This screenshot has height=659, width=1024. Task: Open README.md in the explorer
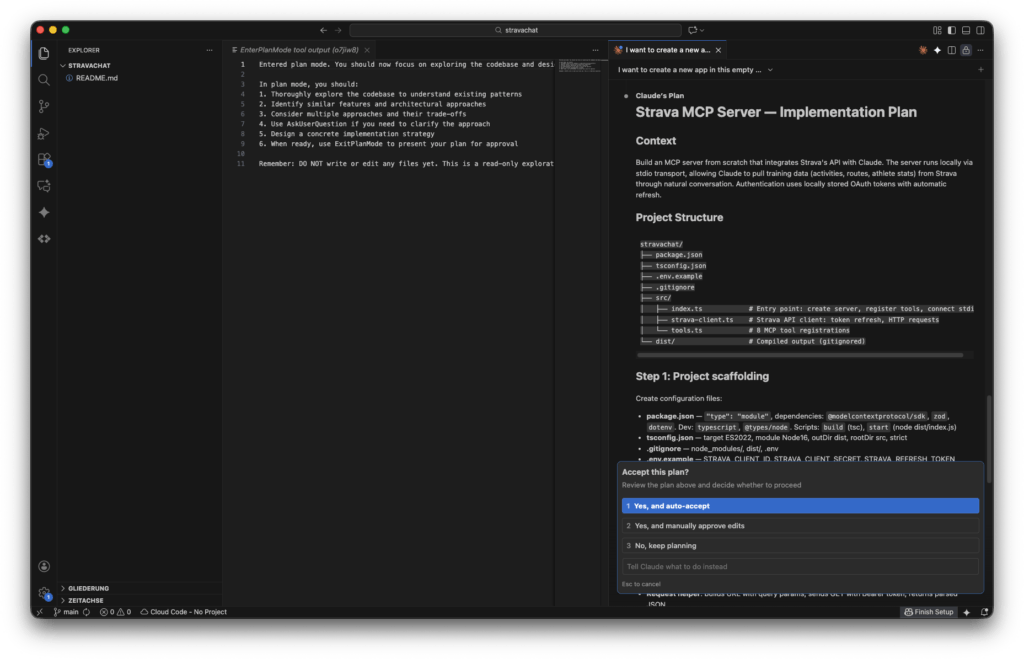pos(96,78)
